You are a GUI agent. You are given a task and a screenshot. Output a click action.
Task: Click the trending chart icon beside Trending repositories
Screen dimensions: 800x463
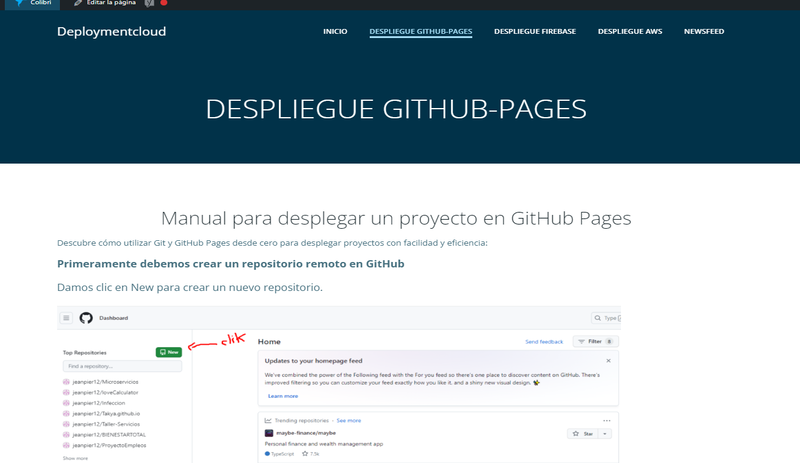(268, 421)
